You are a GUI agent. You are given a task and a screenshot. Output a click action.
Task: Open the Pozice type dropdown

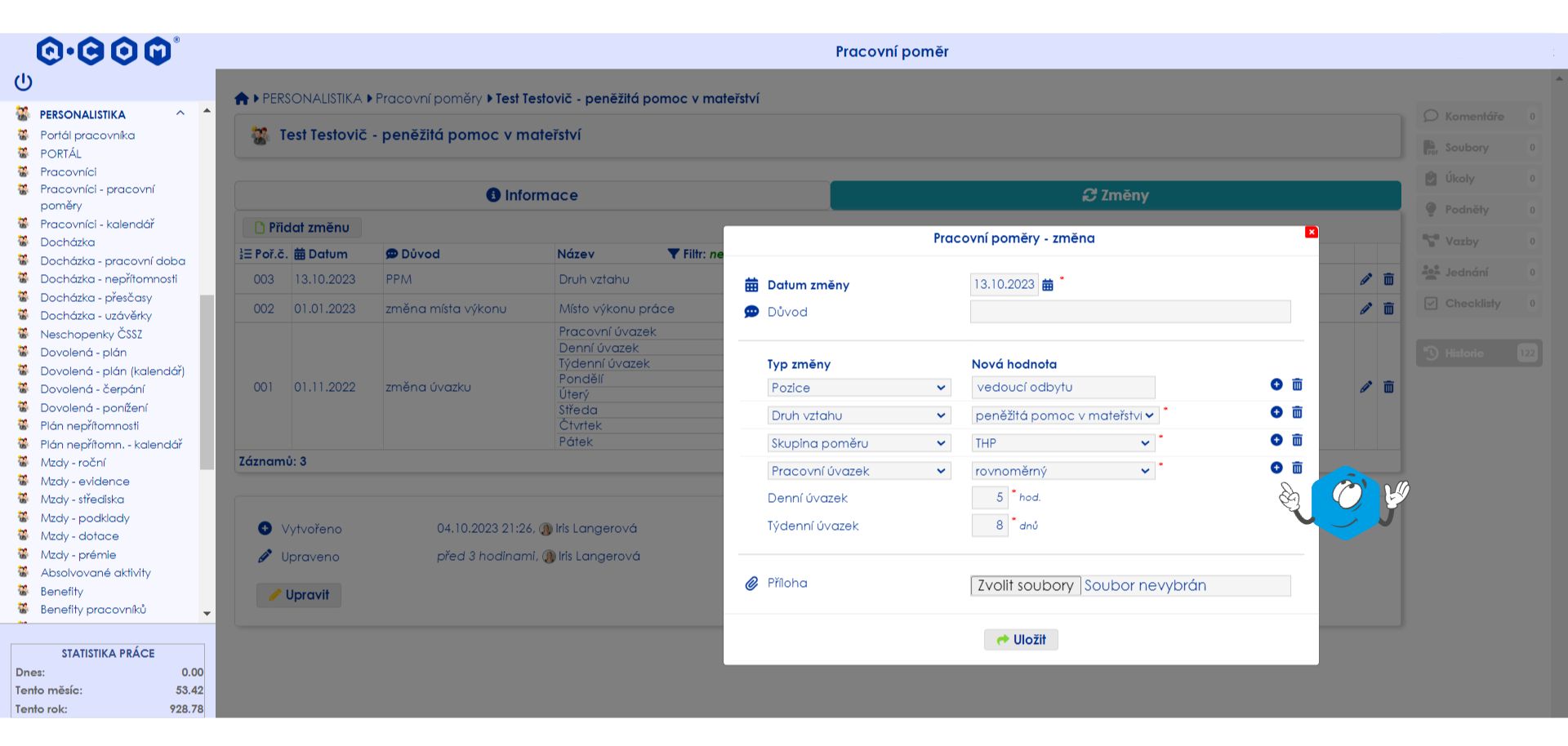(x=859, y=388)
